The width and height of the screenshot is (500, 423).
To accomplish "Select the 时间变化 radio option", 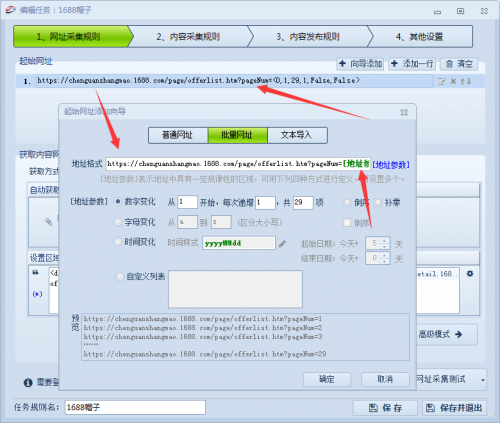I will click(118, 242).
